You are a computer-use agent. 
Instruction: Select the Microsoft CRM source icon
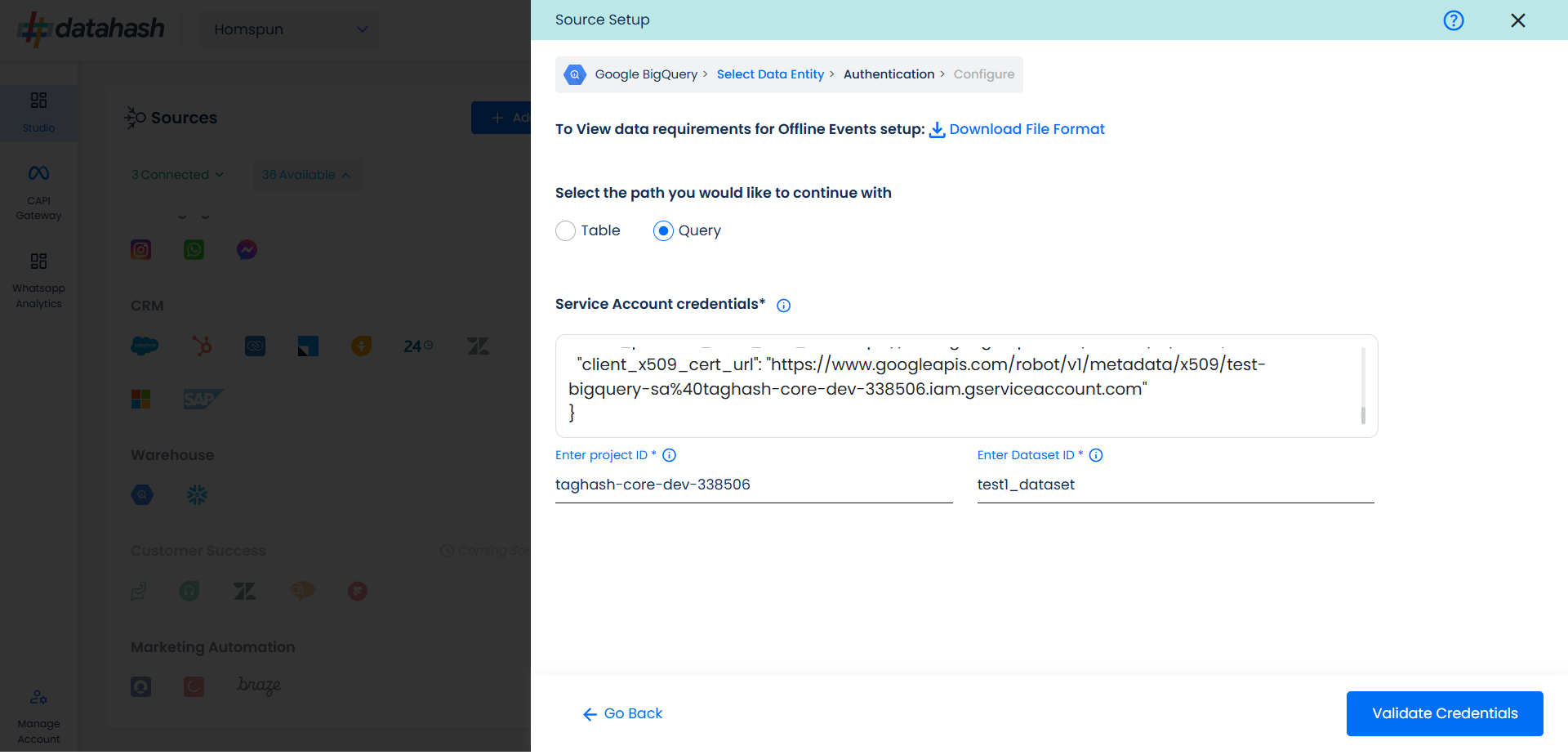(141, 400)
